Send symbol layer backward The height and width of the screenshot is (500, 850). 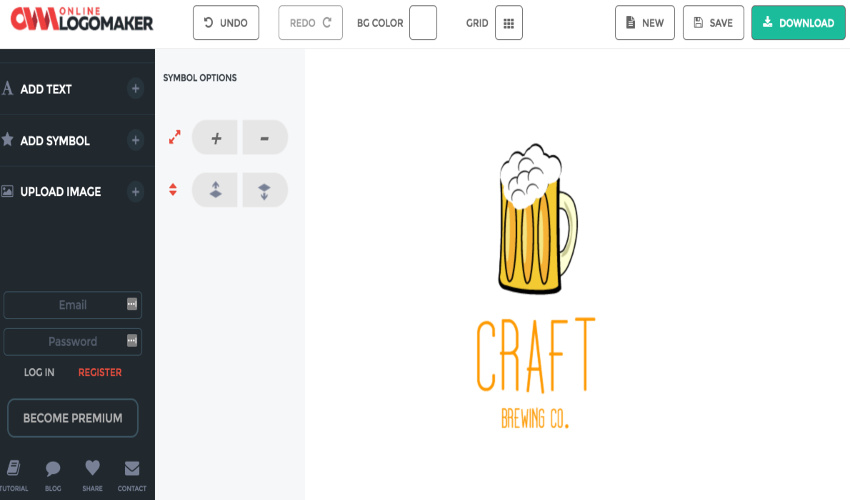pyautogui.click(x=265, y=190)
